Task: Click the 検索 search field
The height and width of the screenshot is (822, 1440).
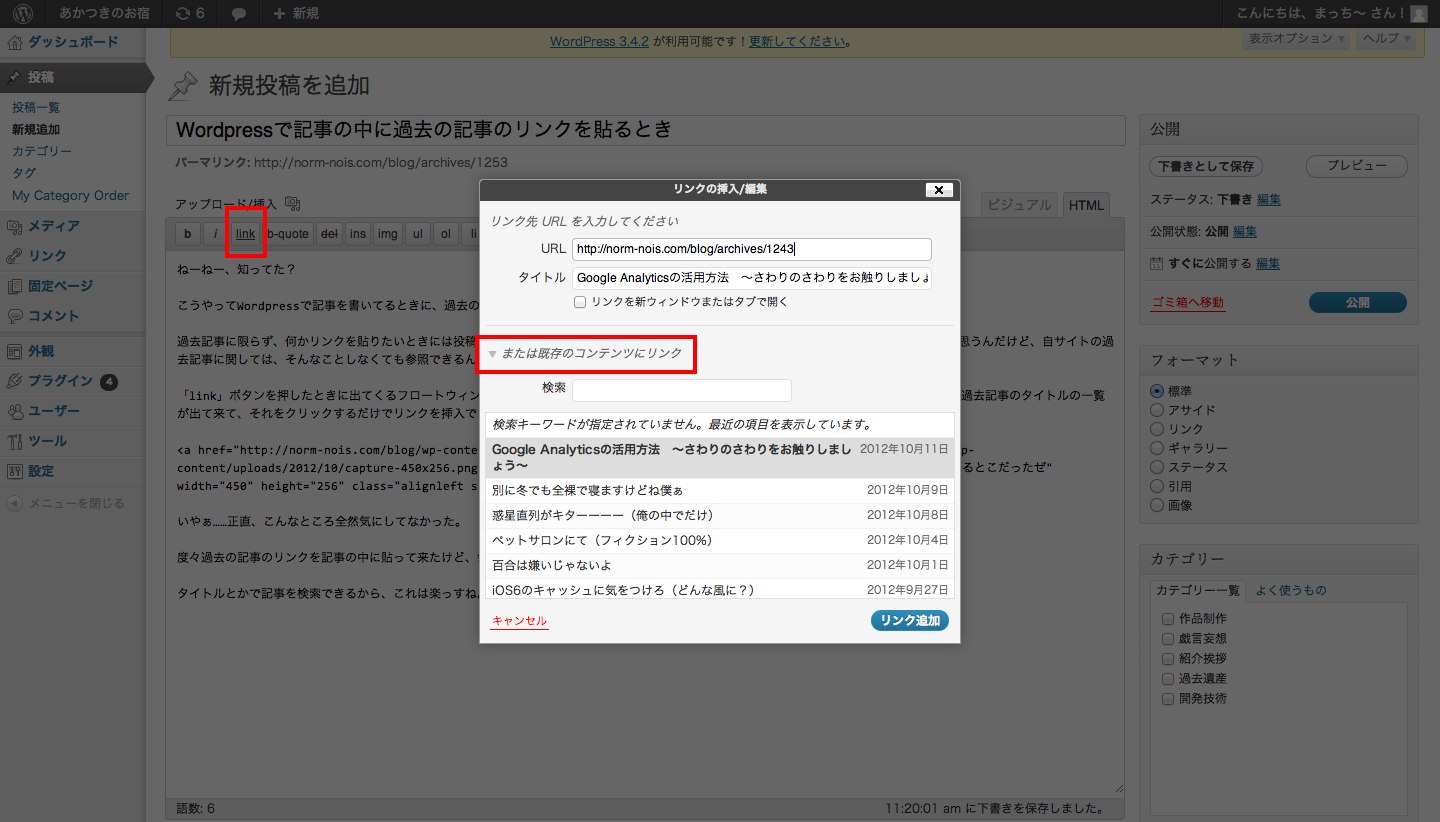Action: (x=681, y=390)
